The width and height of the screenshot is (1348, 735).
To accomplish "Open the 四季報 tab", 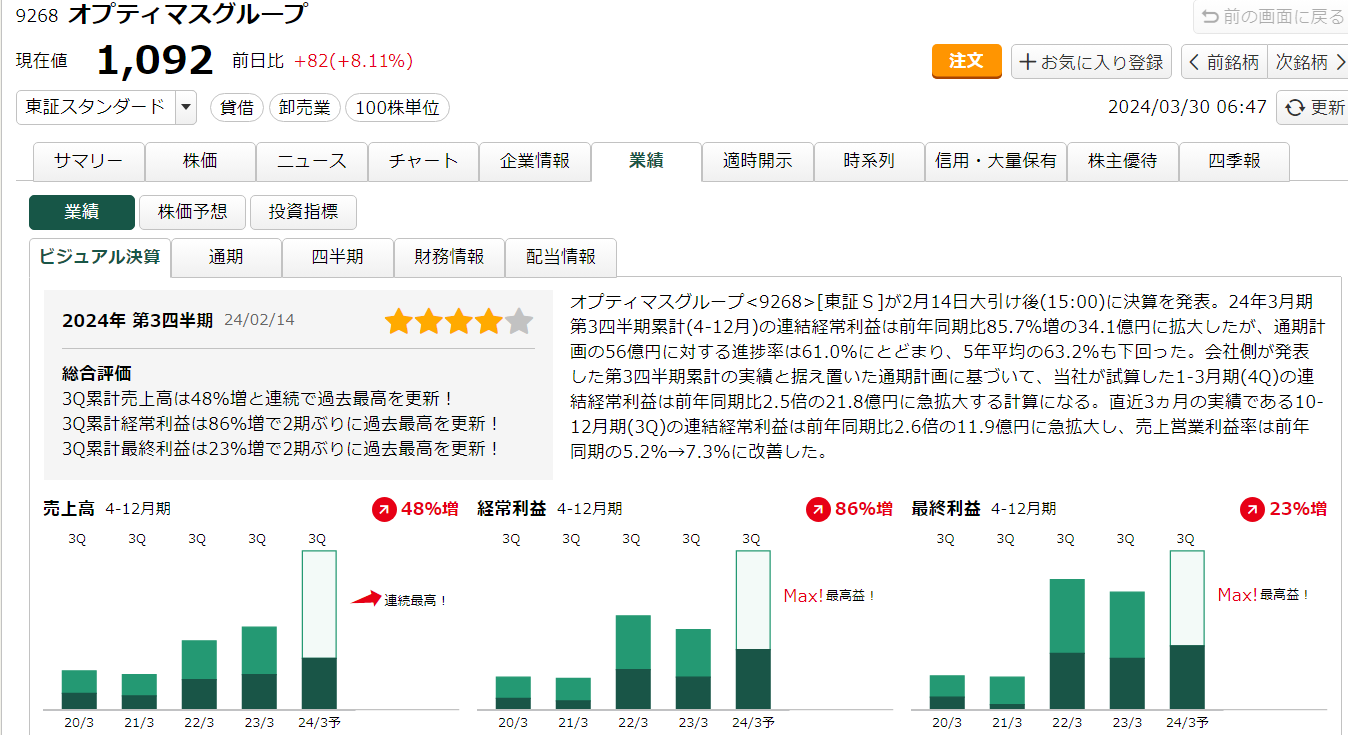I will [x=1234, y=161].
